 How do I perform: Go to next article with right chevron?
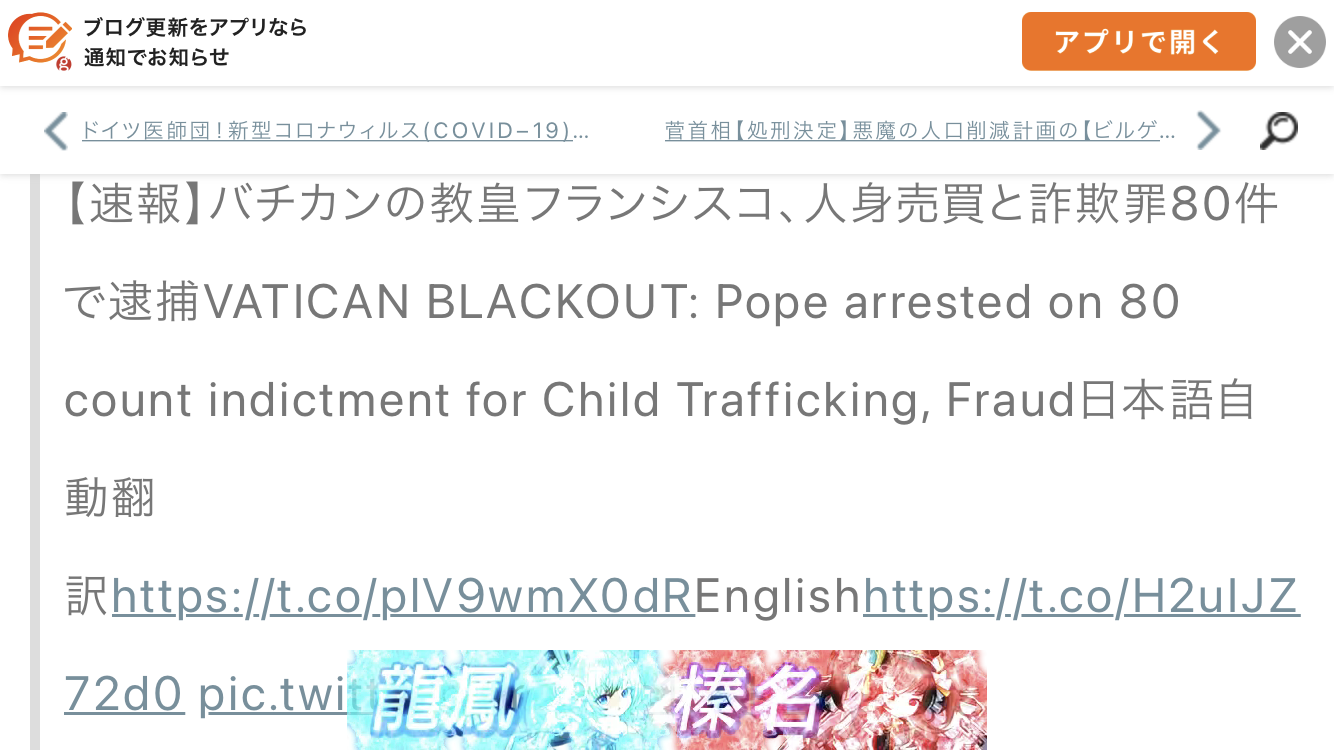[x=1208, y=131]
